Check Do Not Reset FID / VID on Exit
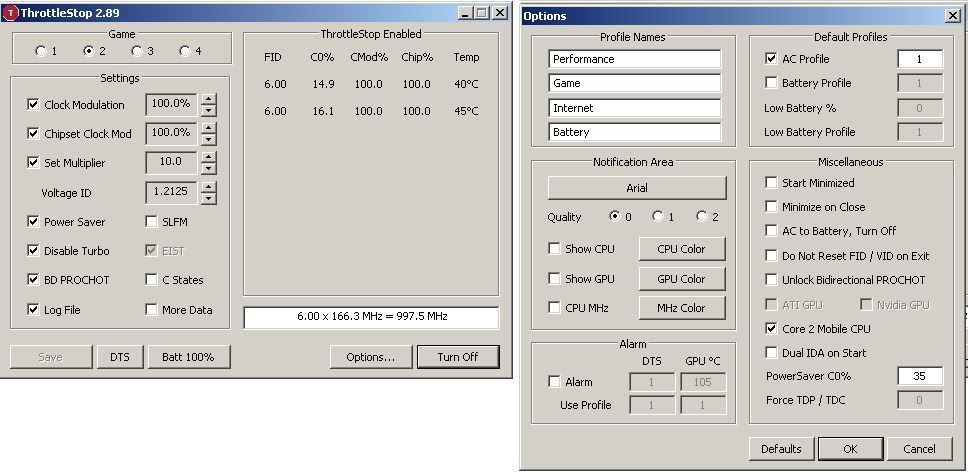This screenshot has width=968, height=473. (x=770, y=256)
